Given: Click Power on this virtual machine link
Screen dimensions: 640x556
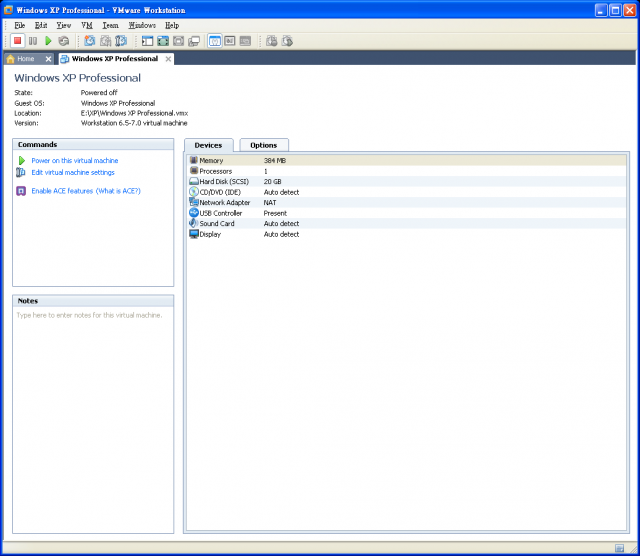Looking at the screenshot, I should 75,160.
